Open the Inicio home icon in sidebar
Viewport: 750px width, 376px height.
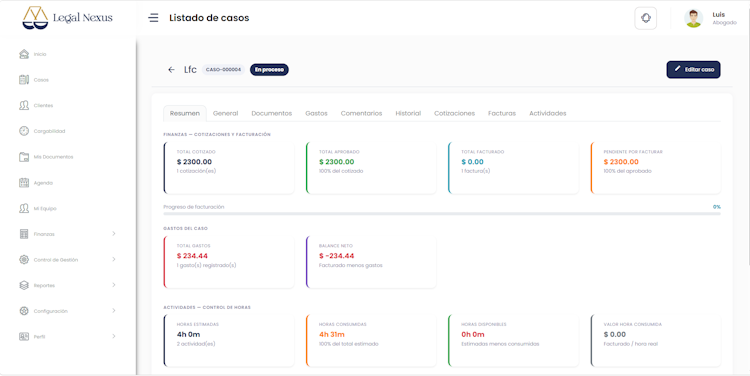click(x=24, y=54)
